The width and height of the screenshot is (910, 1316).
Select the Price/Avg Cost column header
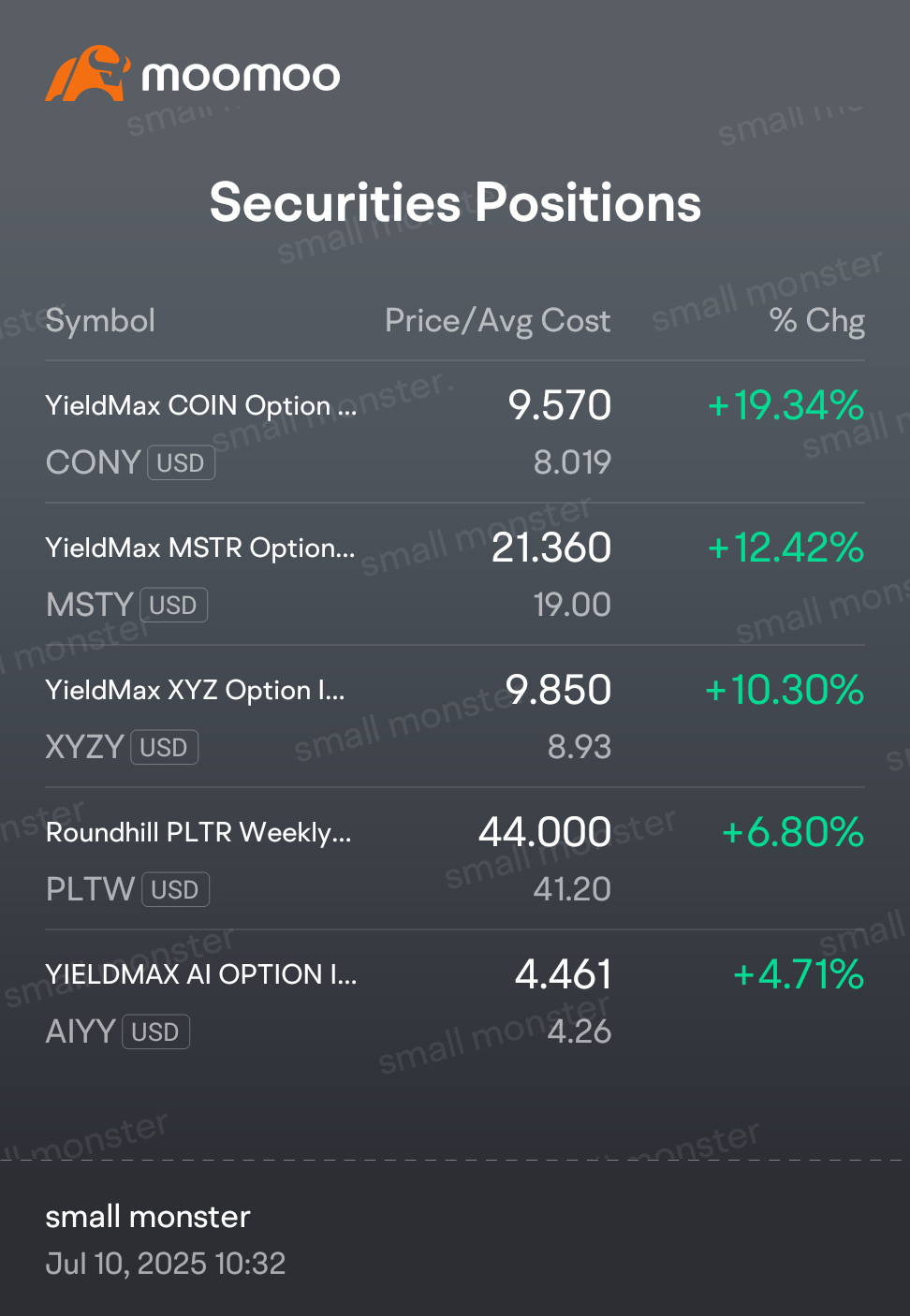tap(497, 321)
